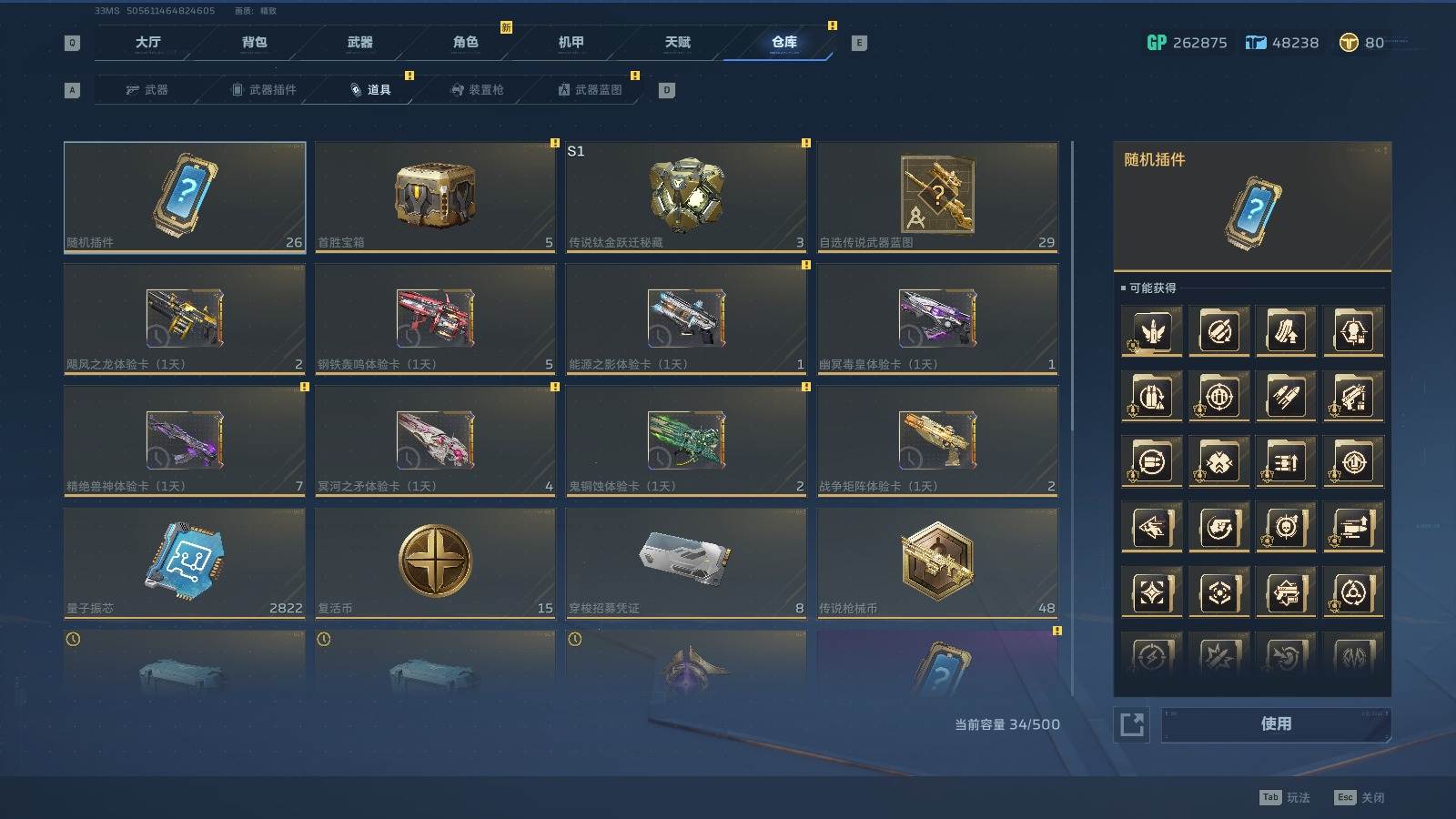Viewport: 1456px width, 819px height.
Task: Click the GP currency counter
Action: 1187,43
